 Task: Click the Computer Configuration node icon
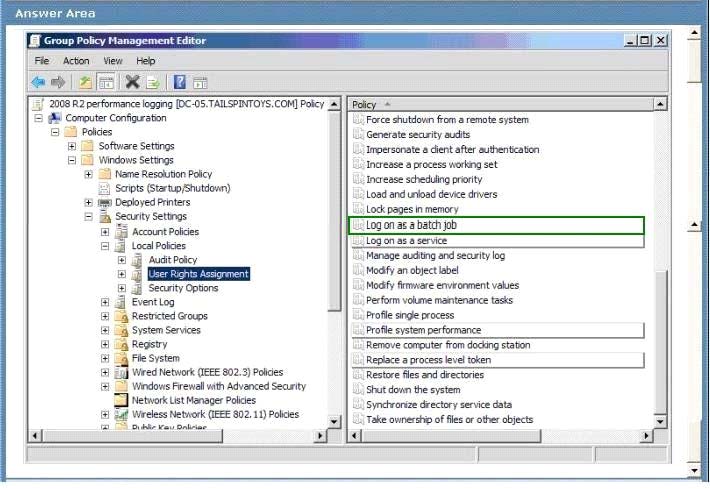tap(55, 118)
